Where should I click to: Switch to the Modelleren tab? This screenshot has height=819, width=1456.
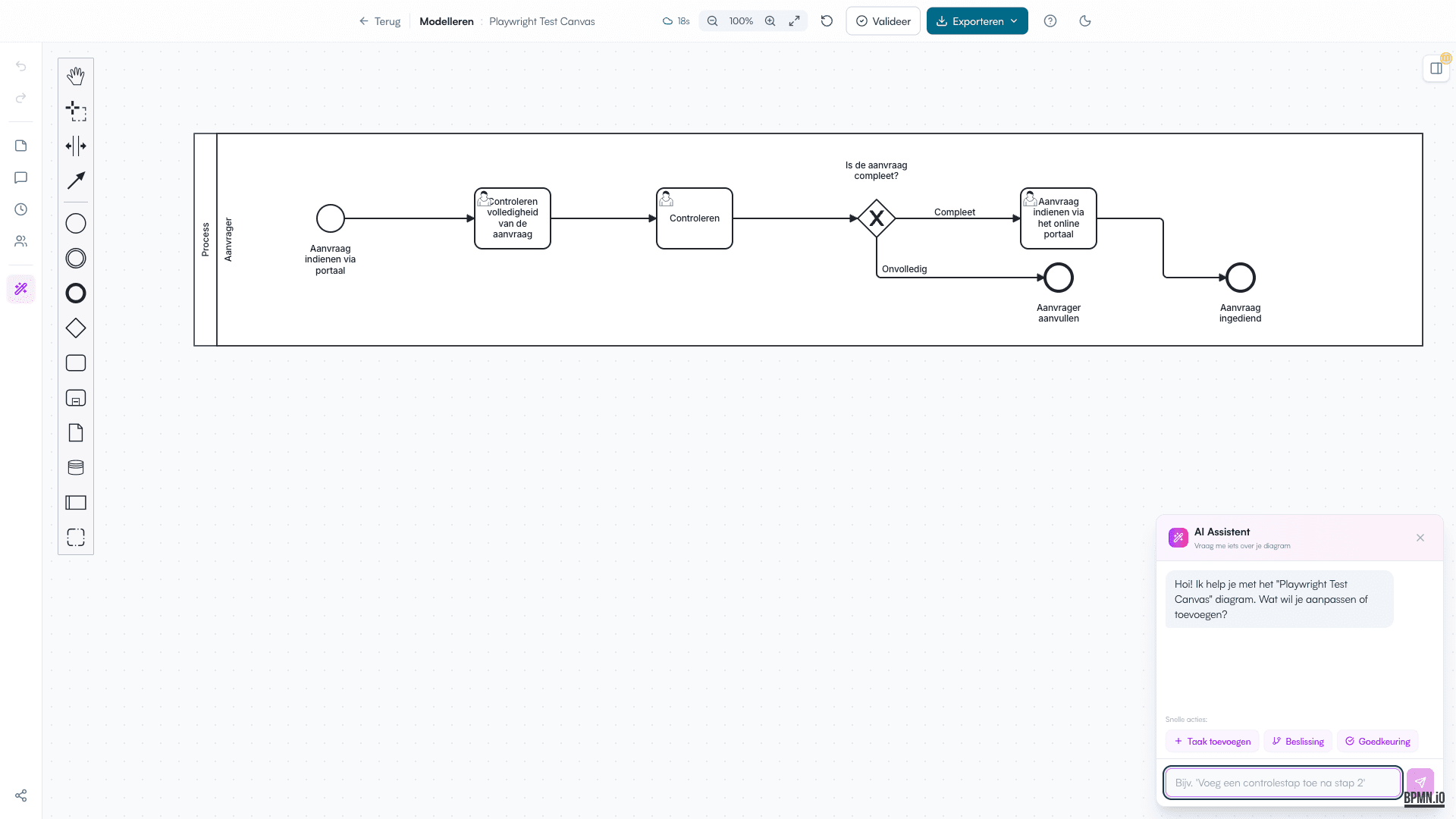[446, 21]
